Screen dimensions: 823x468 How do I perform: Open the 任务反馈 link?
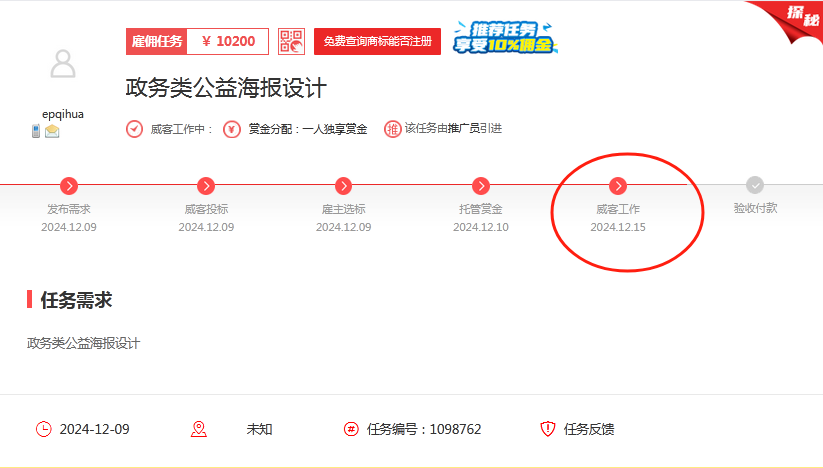click(x=589, y=429)
